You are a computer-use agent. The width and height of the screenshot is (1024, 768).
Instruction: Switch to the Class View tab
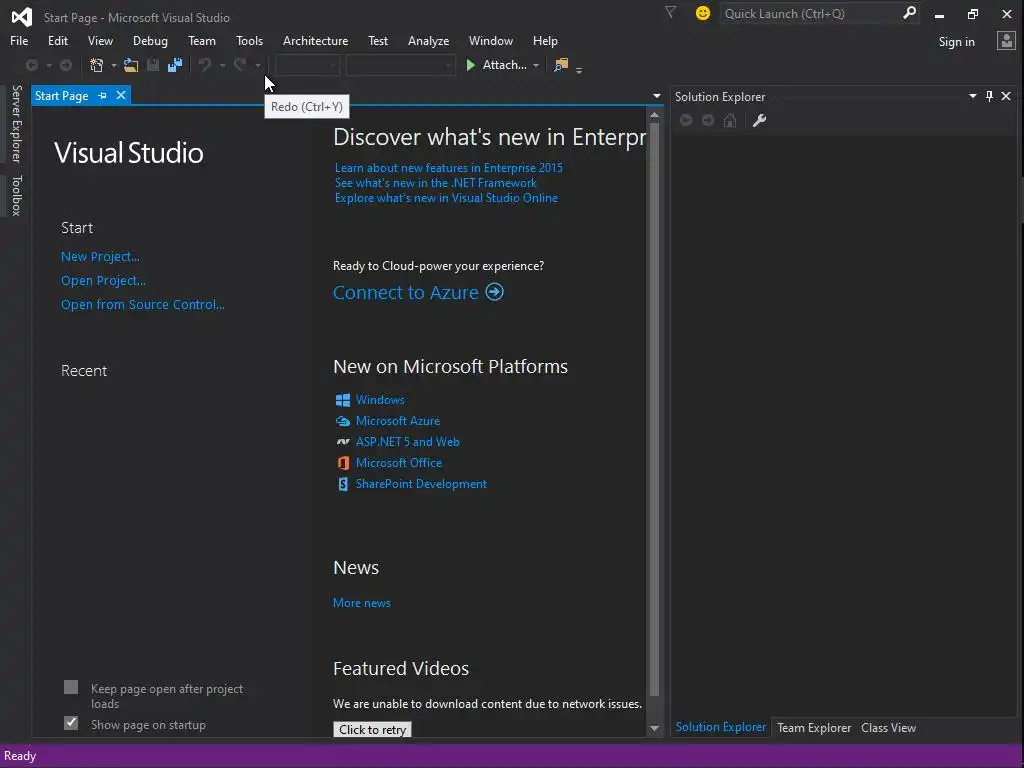pyautogui.click(x=888, y=728)
